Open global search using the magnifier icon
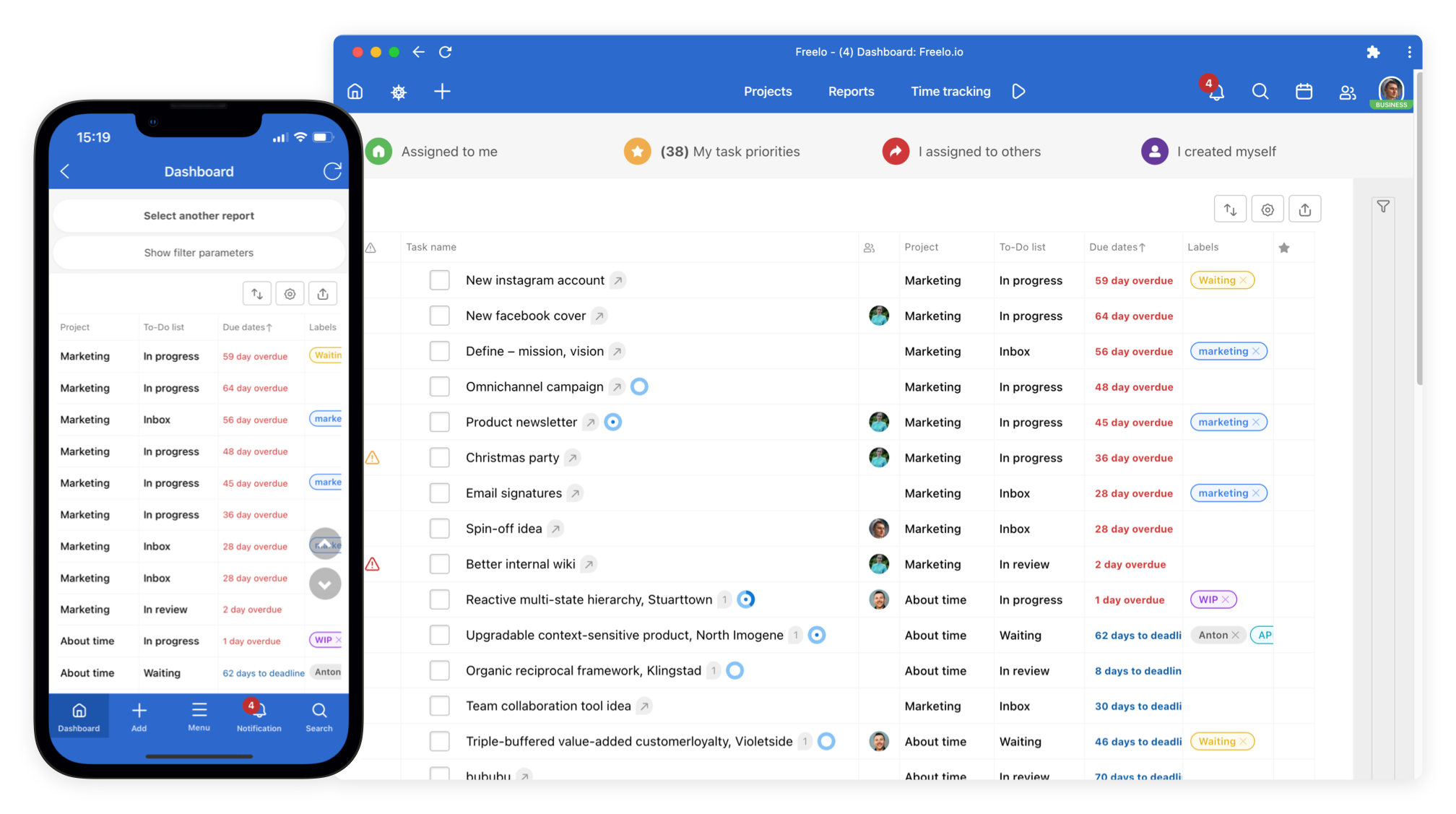The width and height of the screenshot is (1456, 814). (x=1260, y=92)
